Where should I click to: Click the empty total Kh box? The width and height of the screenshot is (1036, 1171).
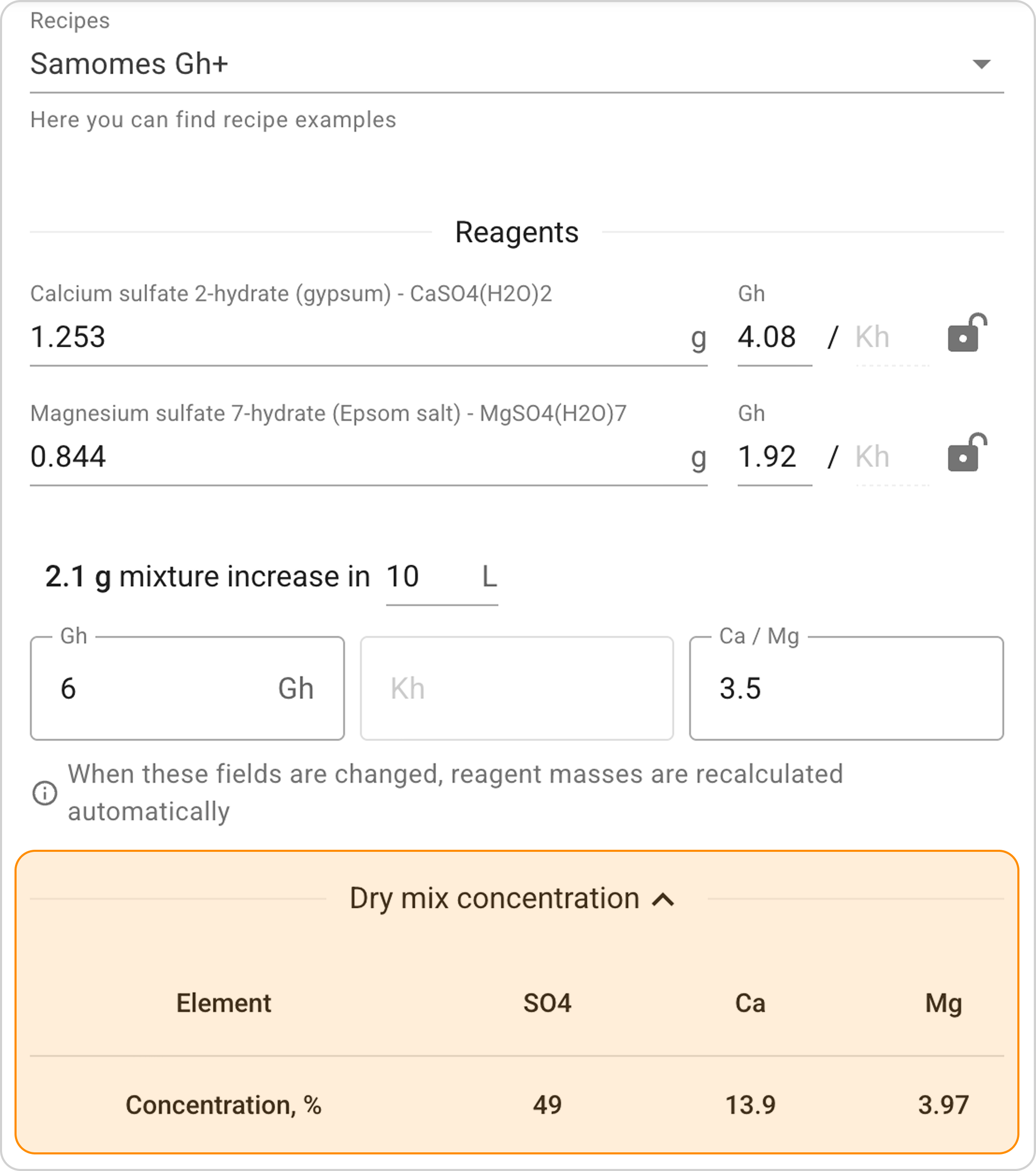516,688
